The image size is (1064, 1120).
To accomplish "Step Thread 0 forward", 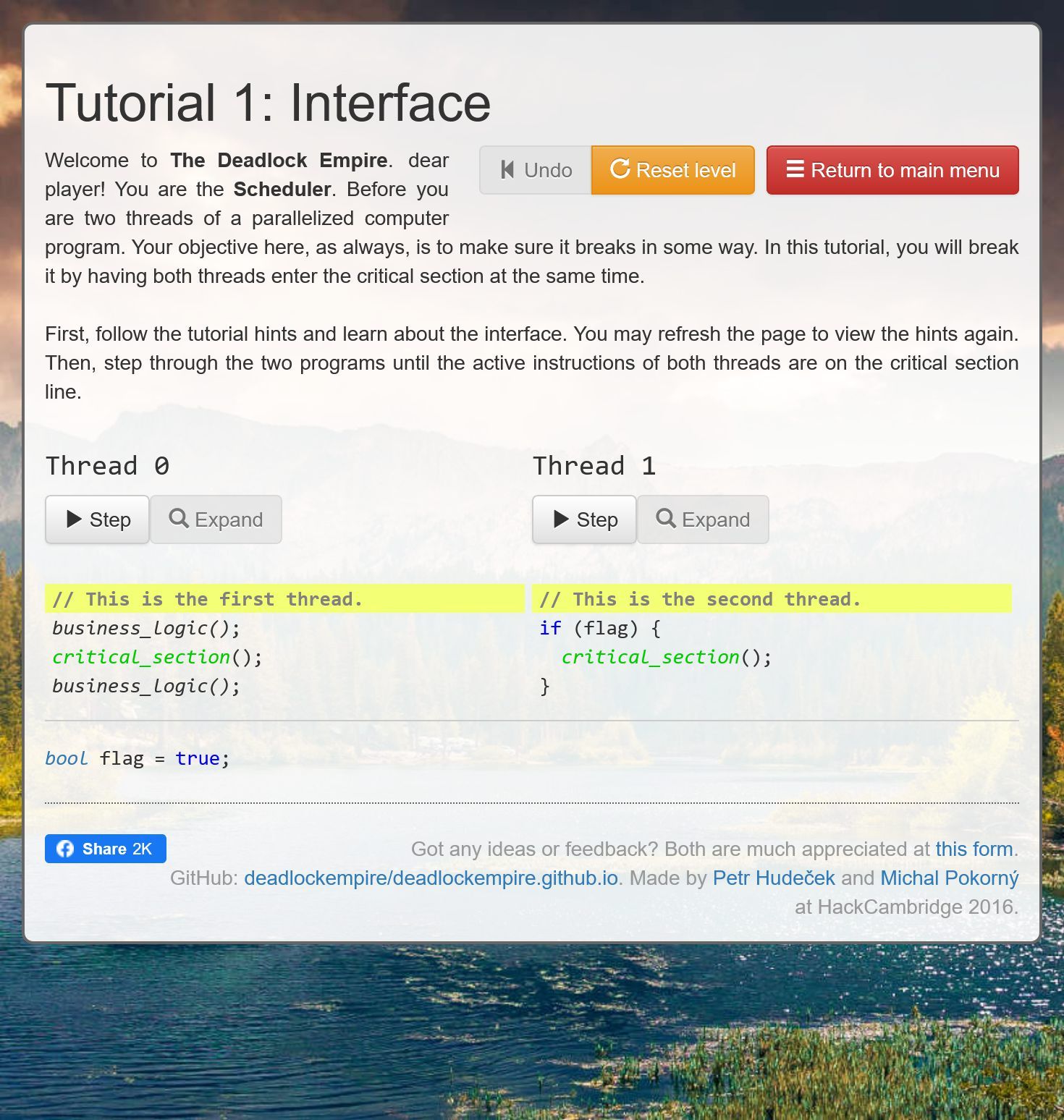I will click(x=97, y=519).
